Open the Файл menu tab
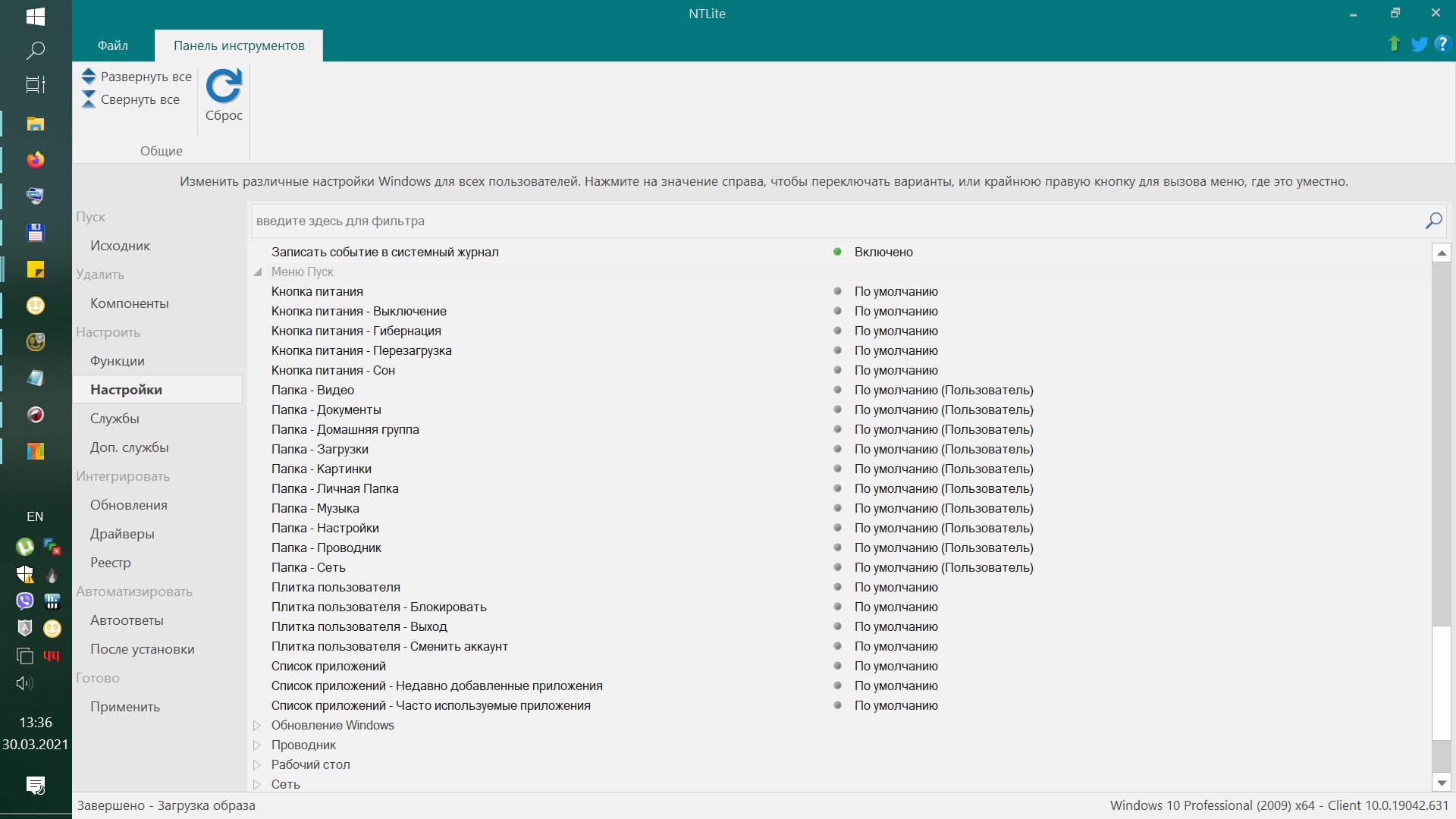The width and height of the screenshot is (1456, 819). (112, 45)
